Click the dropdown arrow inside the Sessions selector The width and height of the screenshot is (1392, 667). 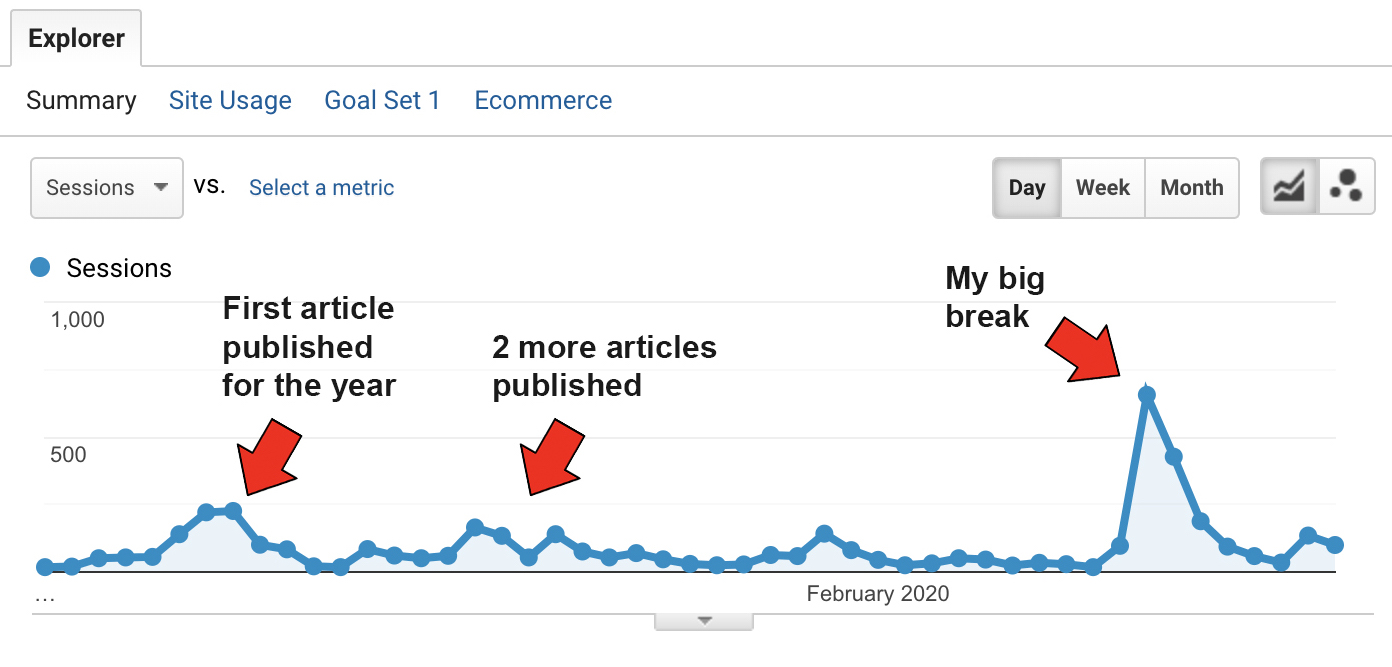[161, 187]
